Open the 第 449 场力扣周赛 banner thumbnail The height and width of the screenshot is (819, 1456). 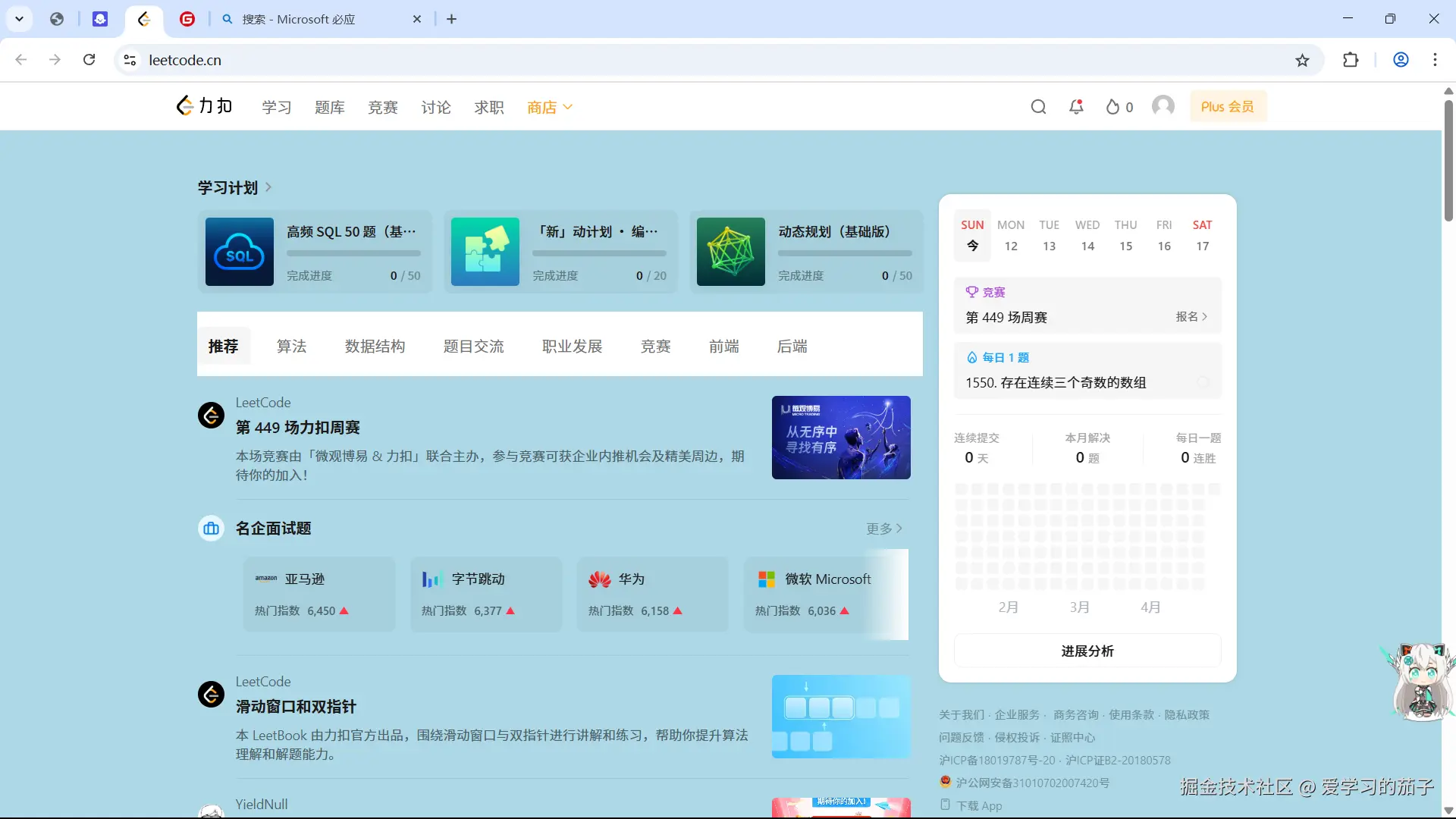(841, 438)
